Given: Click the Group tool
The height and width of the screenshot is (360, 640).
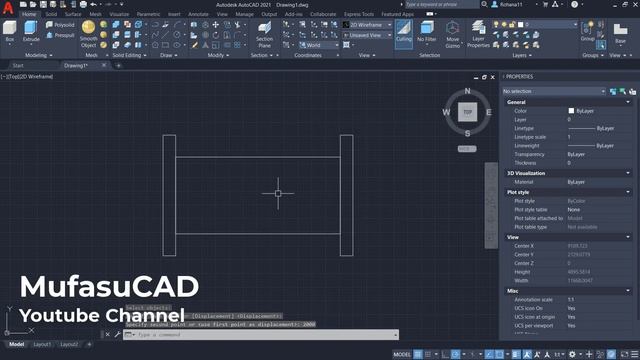Looking at the screenshot, I should coord(588,31).
